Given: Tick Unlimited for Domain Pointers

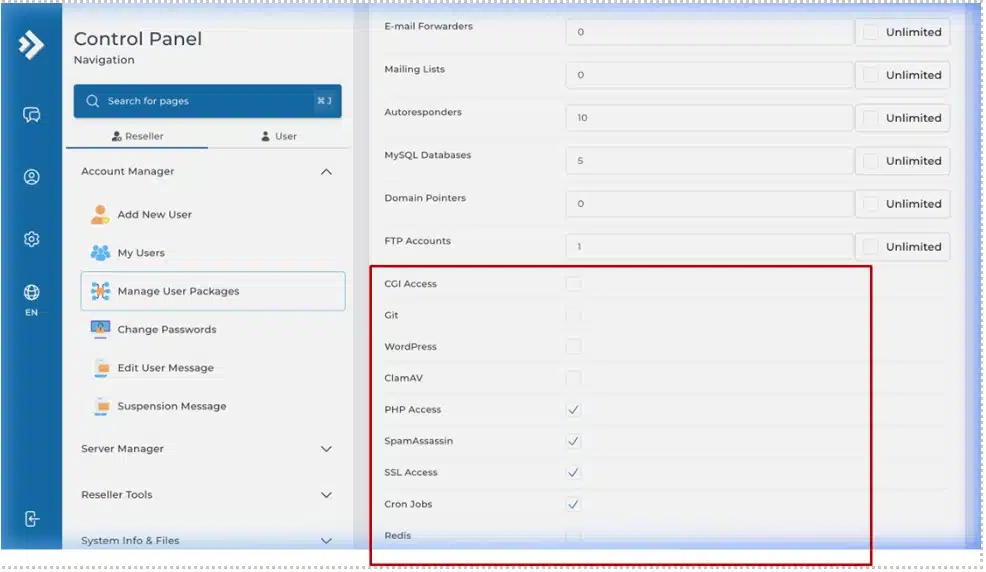Looking at the screenshot, I should [x=870, y=204].
